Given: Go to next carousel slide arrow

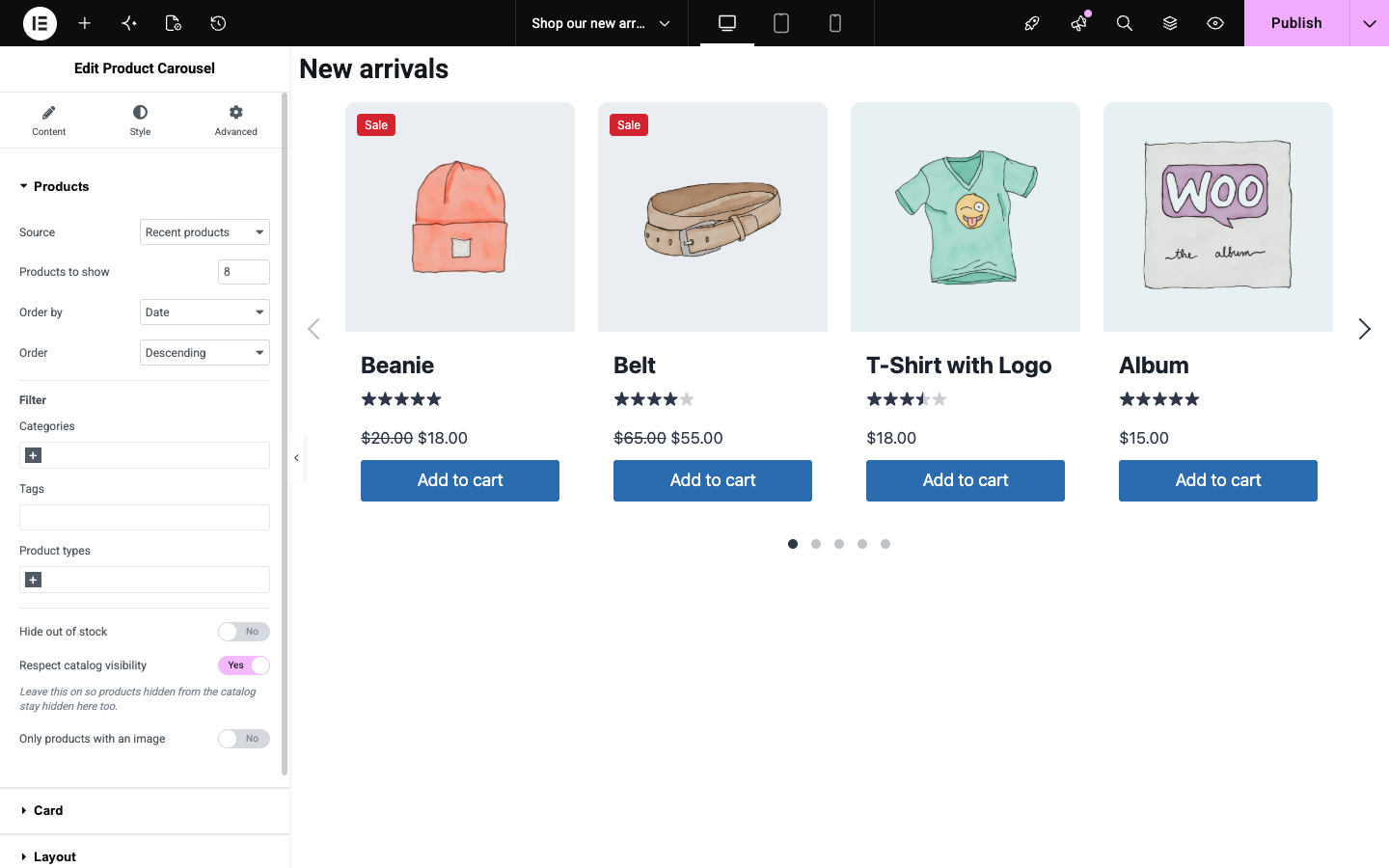Looking at the screenshot, I should tap(1364, 329).
